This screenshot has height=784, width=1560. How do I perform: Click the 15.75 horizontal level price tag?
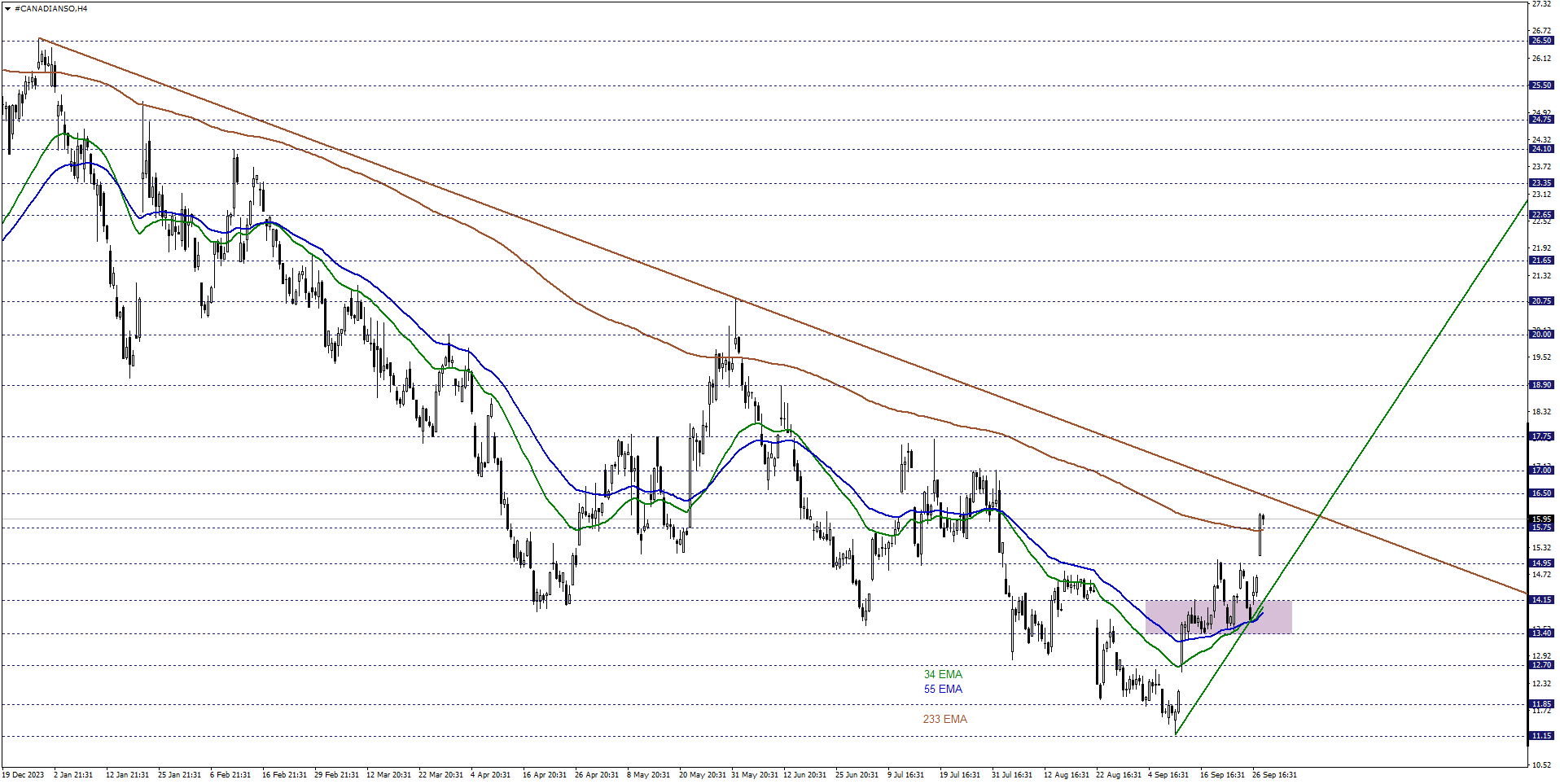click(x=1541, y=528)
